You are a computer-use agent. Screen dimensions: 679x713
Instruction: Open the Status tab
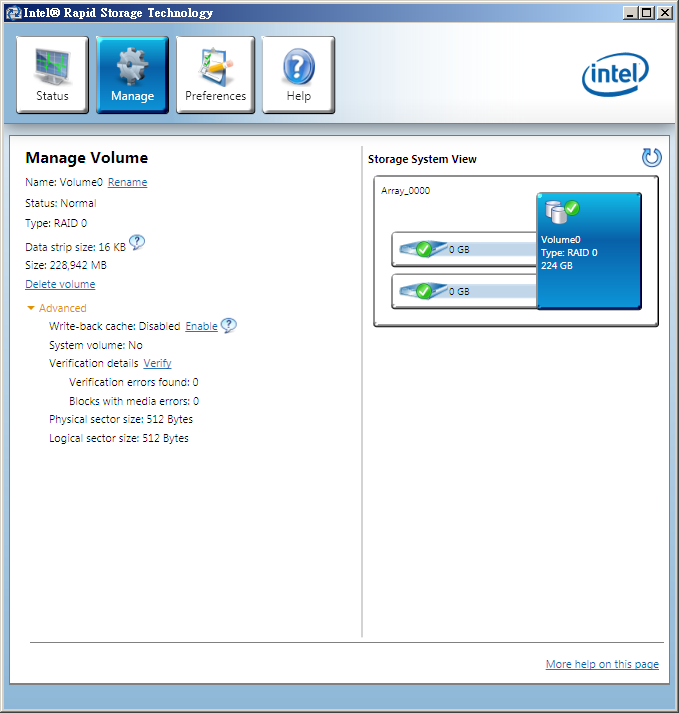[52, 75]
